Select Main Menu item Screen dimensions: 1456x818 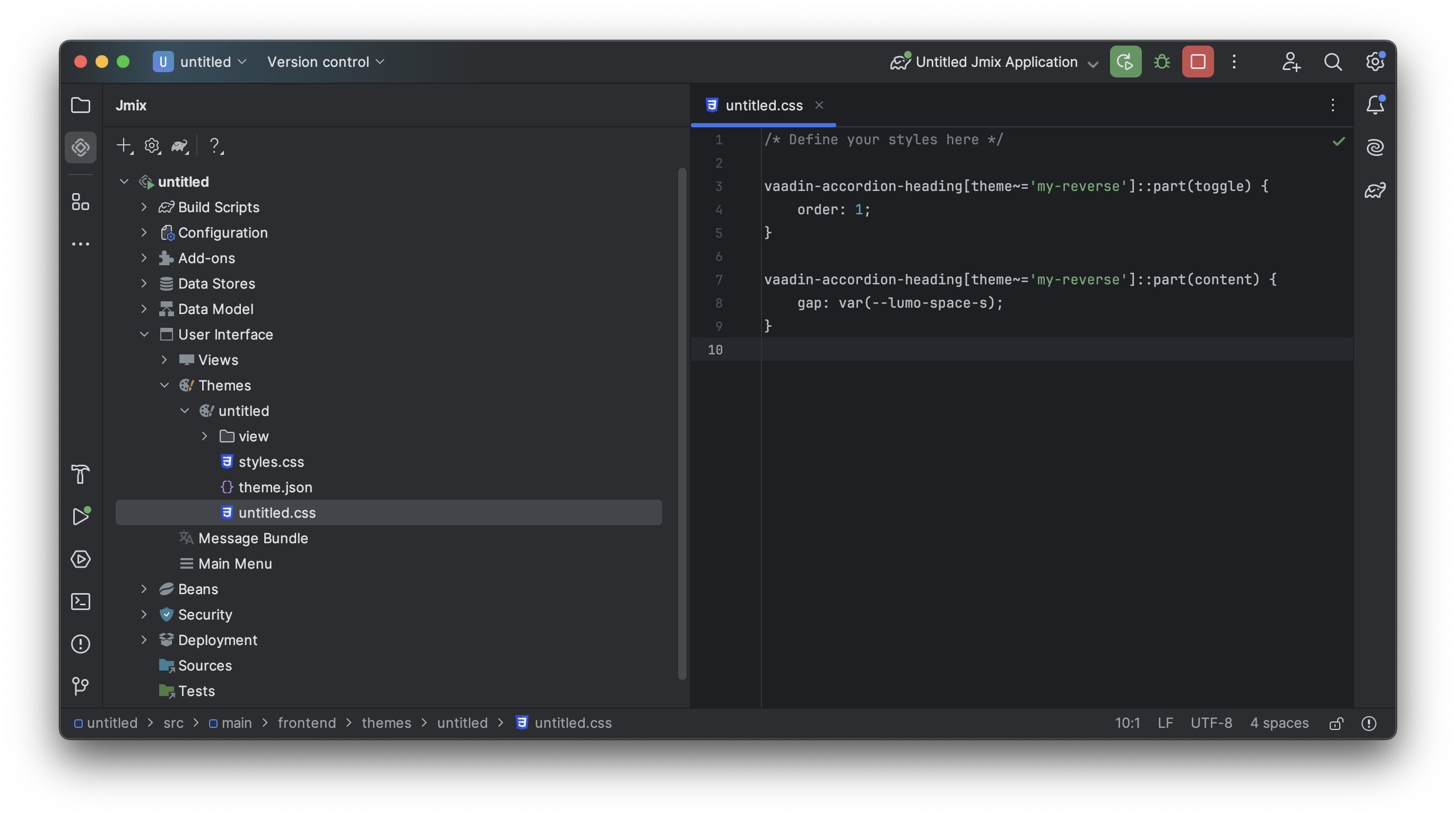point(388,563)
